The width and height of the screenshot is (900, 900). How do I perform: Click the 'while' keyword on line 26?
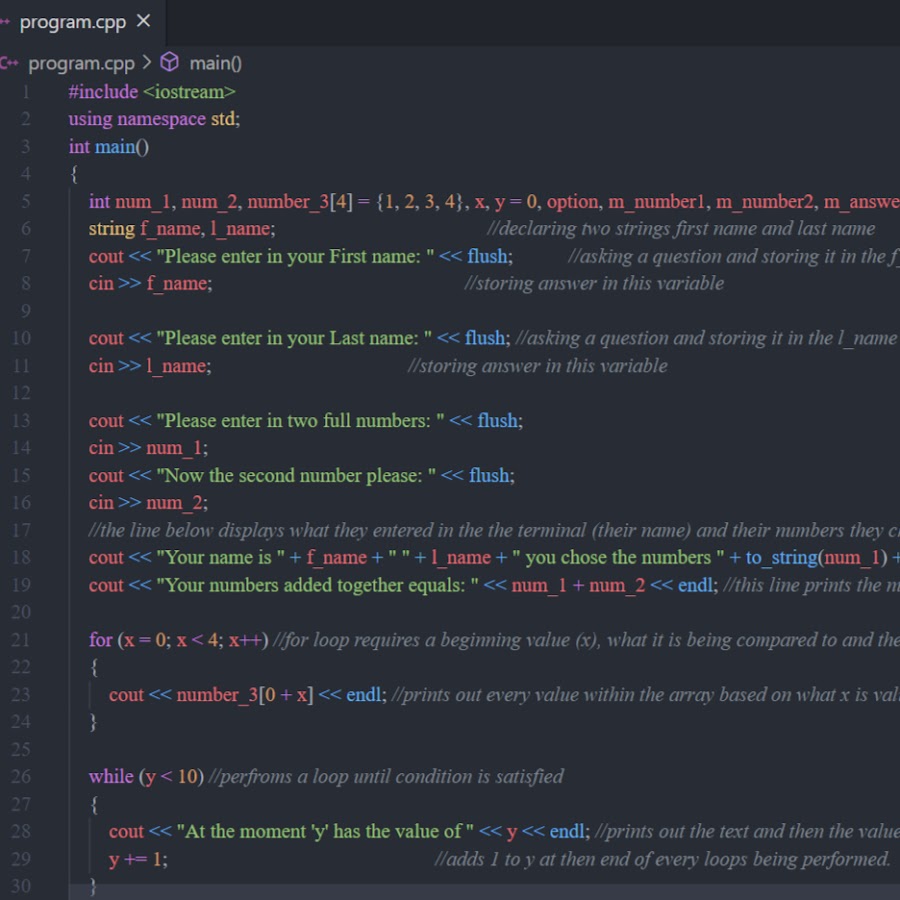click(x=113, y=776)
